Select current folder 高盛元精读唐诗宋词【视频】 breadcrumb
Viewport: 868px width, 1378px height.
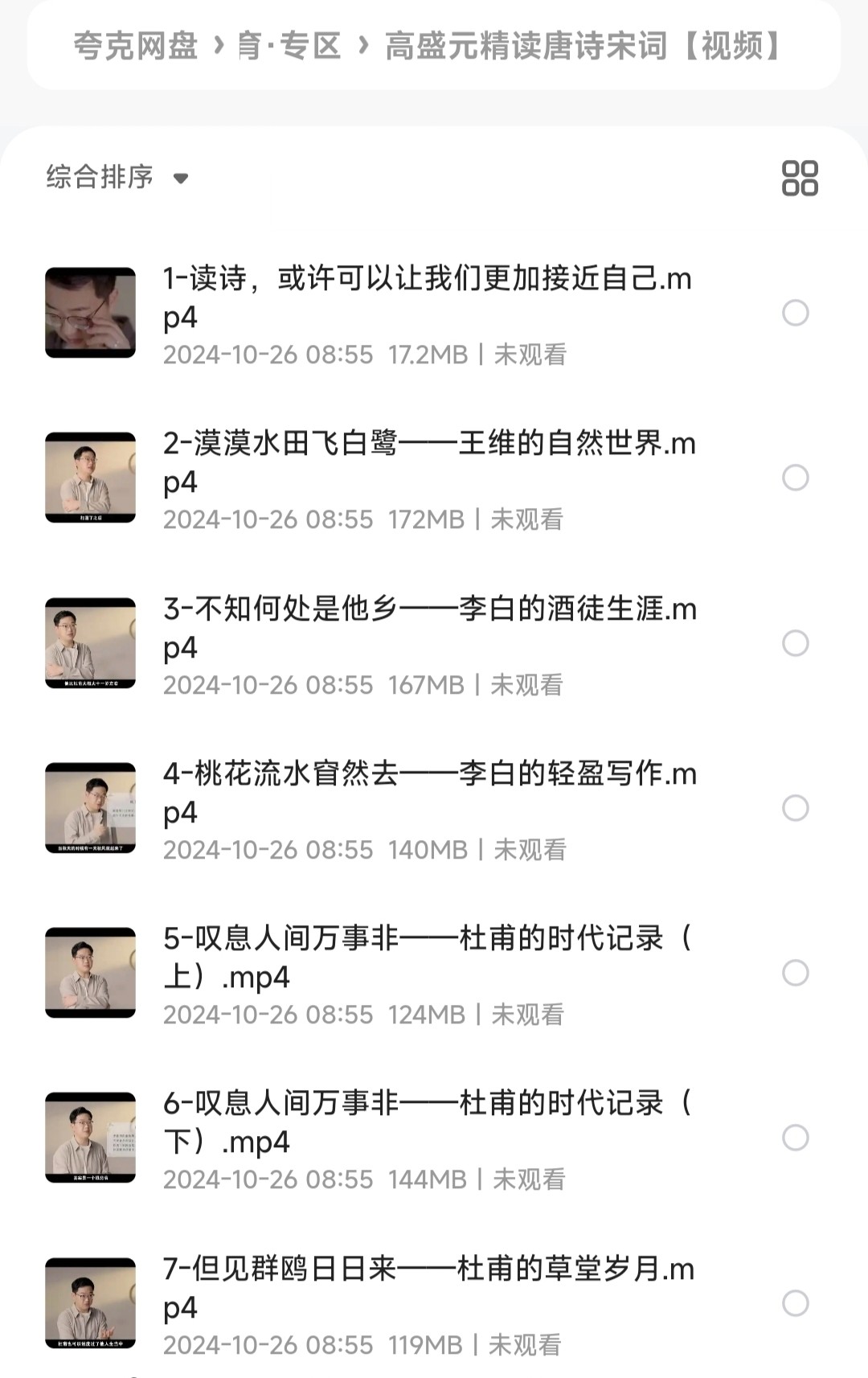coord(585,46)
